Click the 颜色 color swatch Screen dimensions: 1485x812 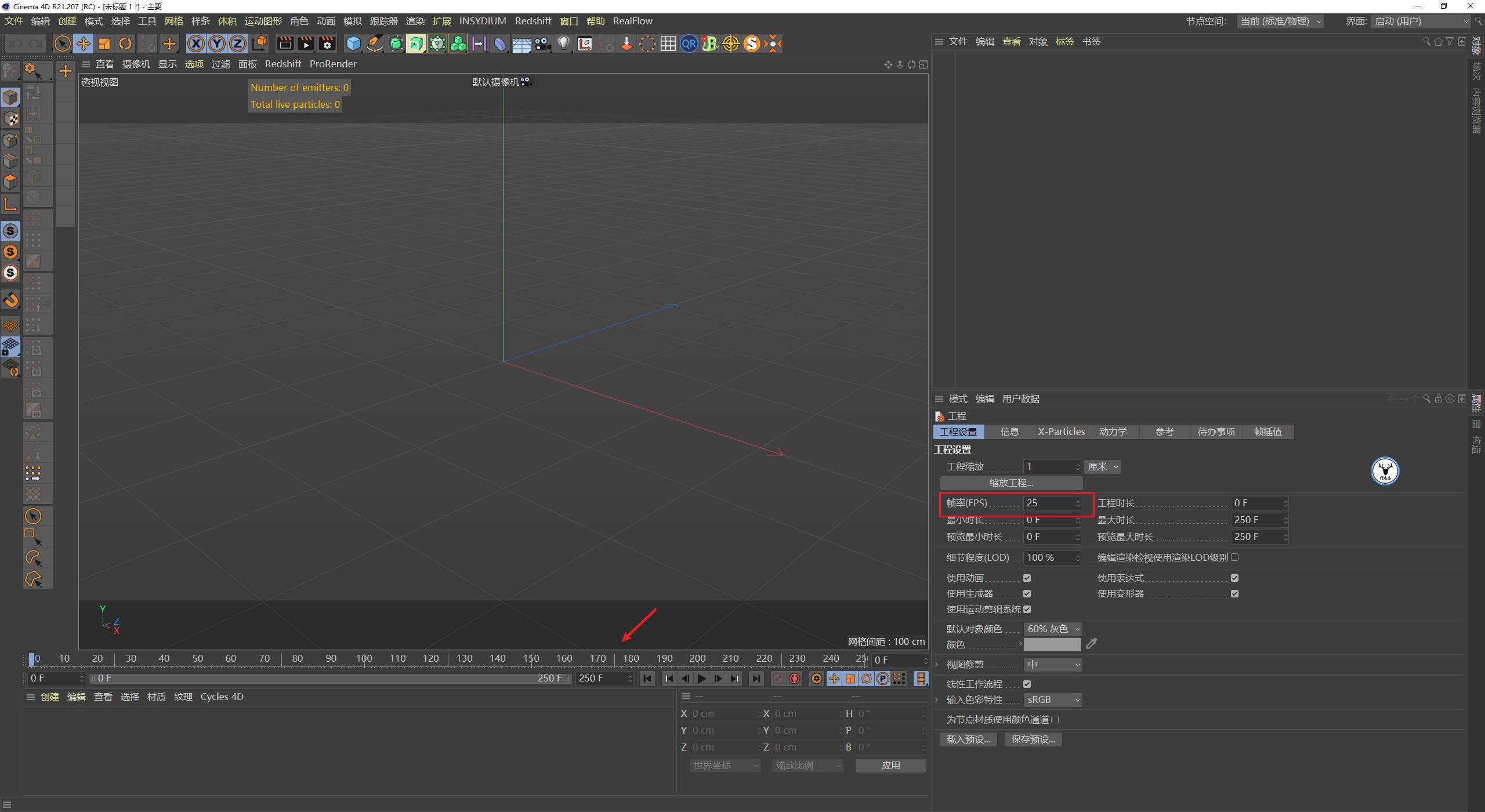(1052, 644)
